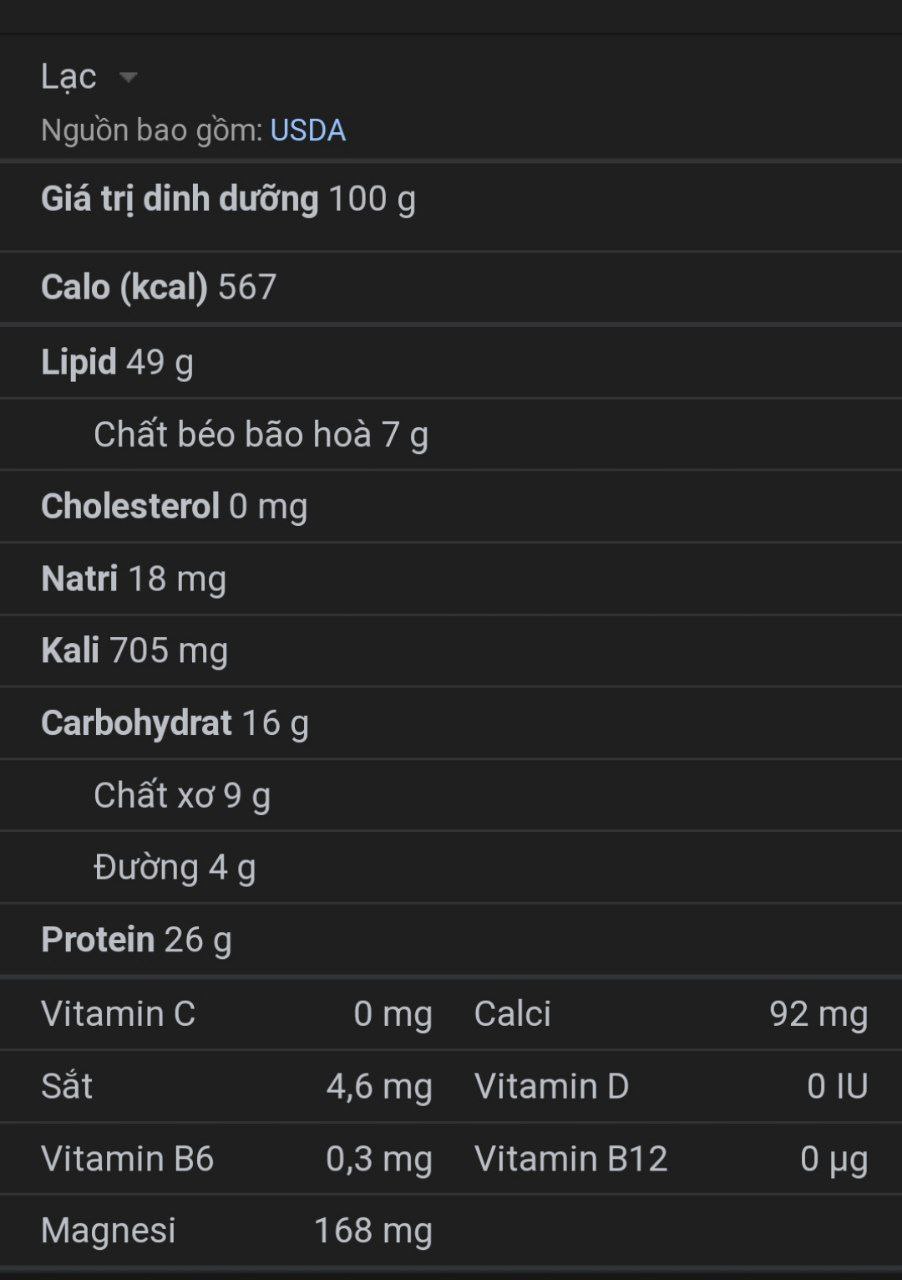Click the Vitamin B12 label
This screenshot has height=1280, width=902.
pos(570,1159)
